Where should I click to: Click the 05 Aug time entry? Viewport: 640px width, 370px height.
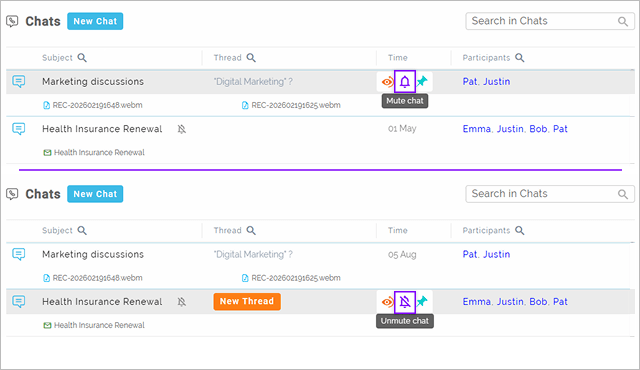tap(402, 255)
